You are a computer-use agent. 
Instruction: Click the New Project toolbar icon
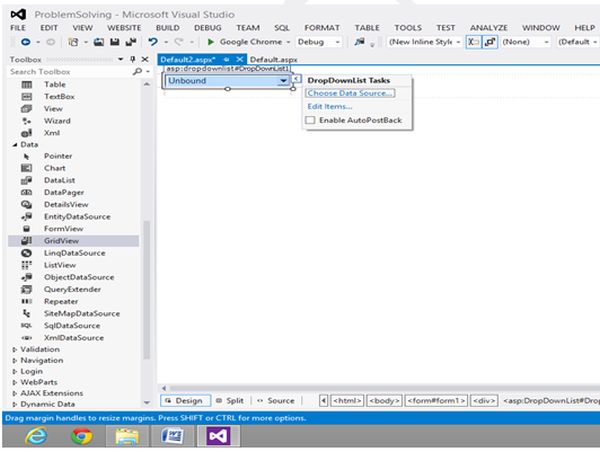point(73,42)
